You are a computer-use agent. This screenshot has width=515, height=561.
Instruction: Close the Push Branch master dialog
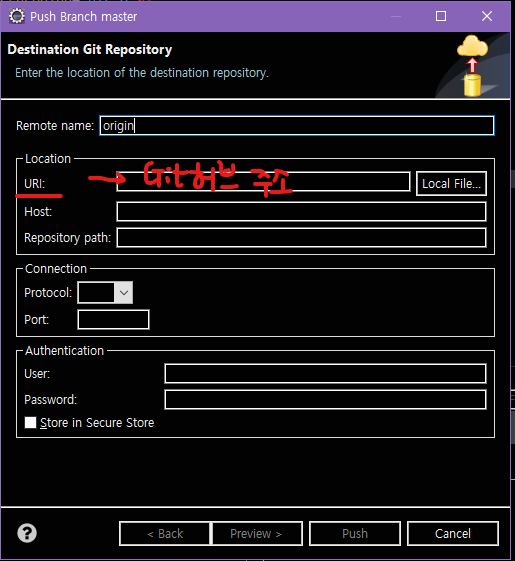(487, 16)
